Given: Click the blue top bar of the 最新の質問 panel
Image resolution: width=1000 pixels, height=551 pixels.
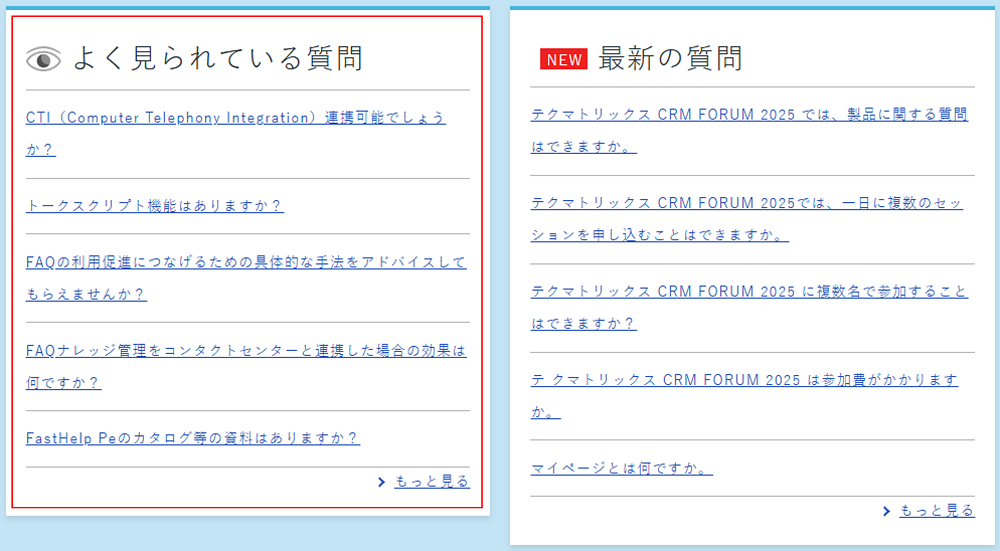Looking at the screenshot, I should pyautogui.click(x=753, y=8).
